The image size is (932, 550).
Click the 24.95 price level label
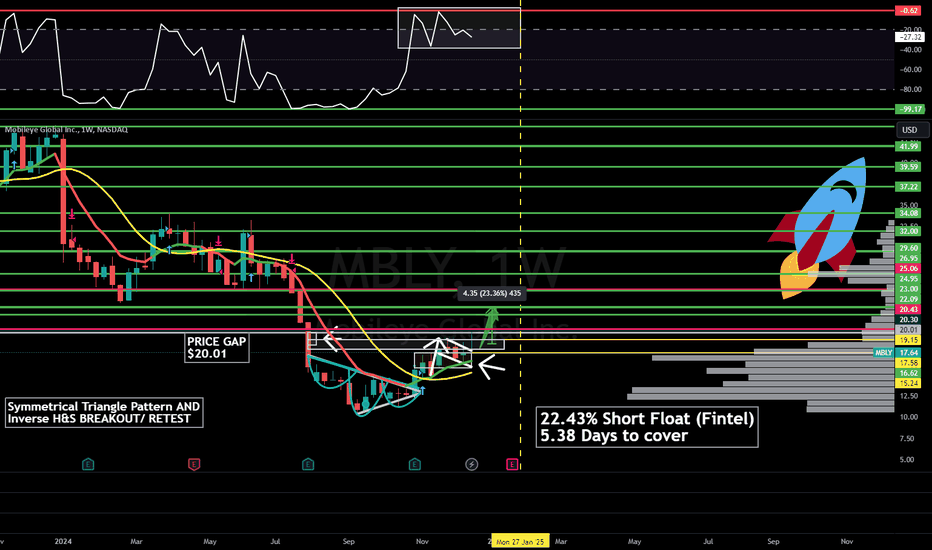tap(909, 279)
